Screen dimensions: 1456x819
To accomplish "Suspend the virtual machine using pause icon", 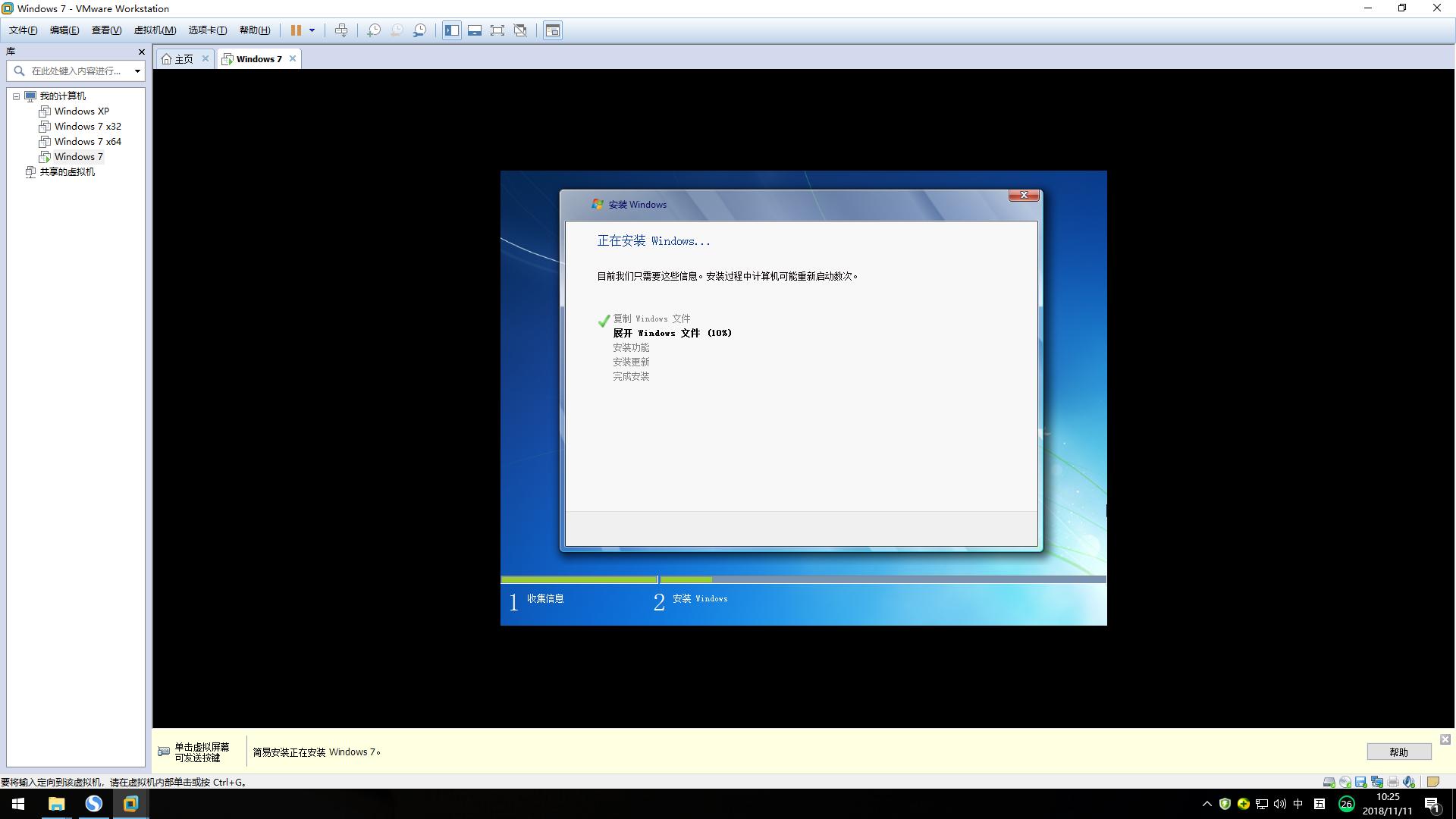I will 297,30.
